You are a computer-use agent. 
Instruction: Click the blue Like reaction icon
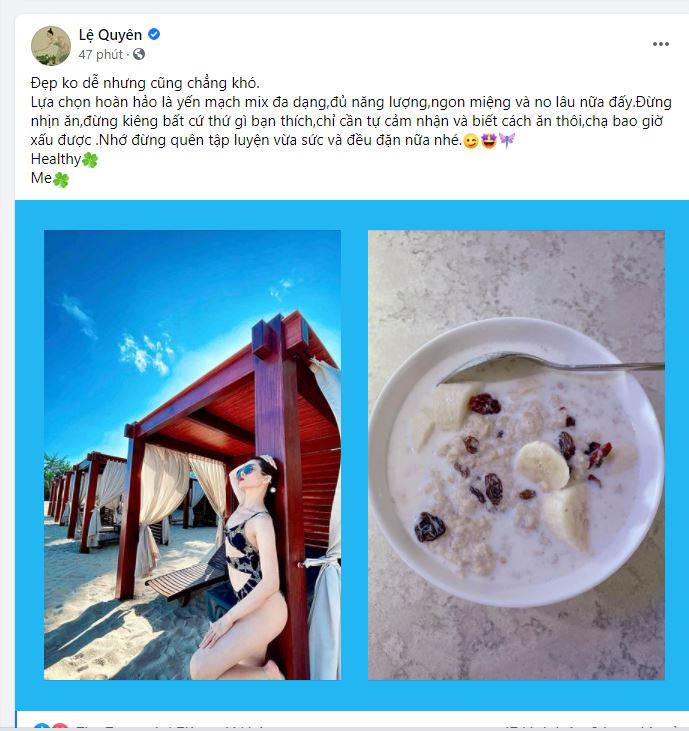pos(42,726)
